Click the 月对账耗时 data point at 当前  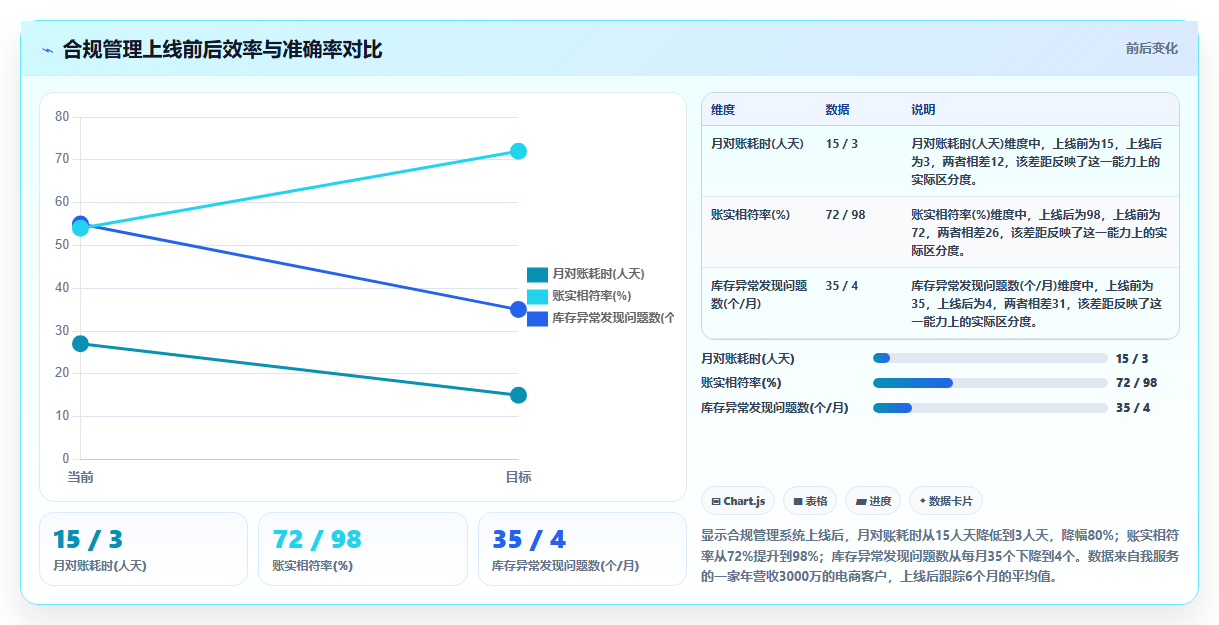pos(81,344)
